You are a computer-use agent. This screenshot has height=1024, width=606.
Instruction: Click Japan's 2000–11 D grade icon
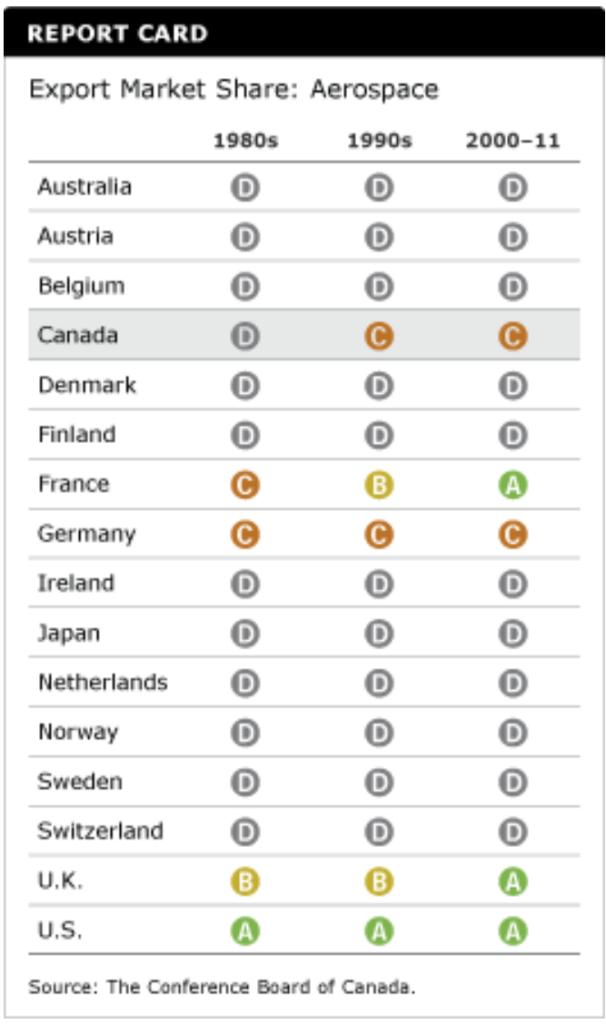coord(513,634)
